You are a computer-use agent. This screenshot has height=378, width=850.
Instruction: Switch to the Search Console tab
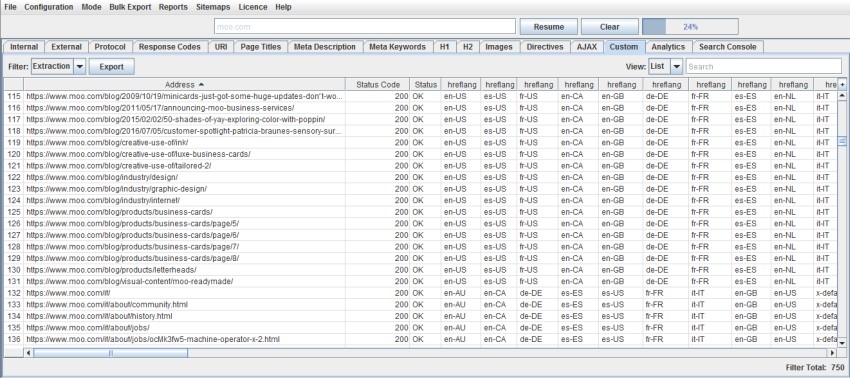[727, 47]
